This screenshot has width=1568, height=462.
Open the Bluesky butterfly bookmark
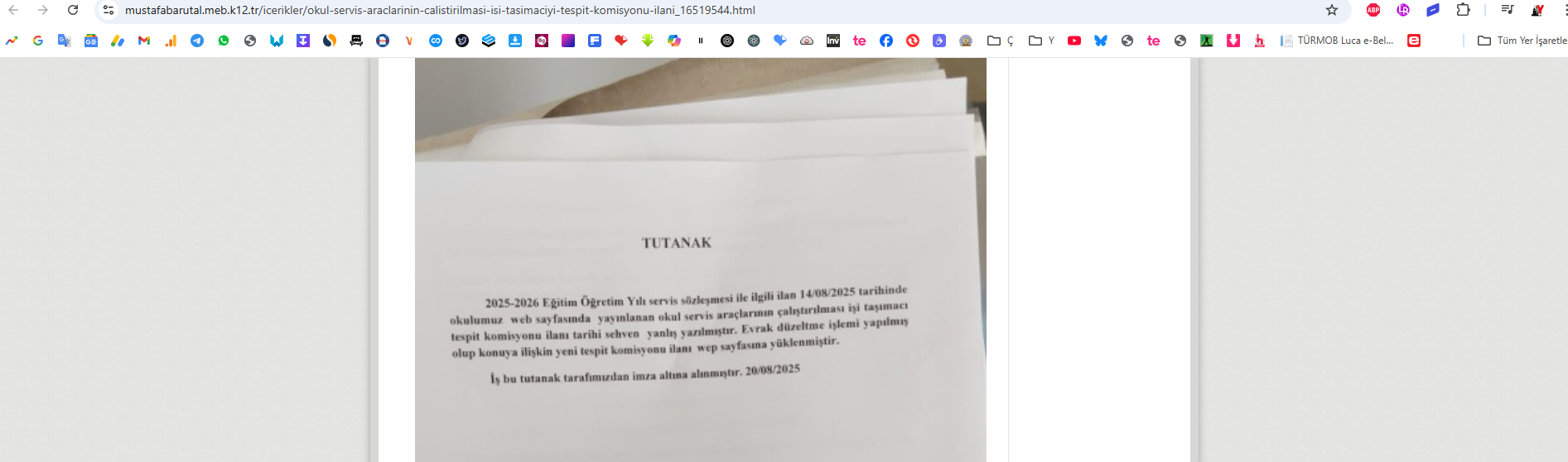pyautogui.click(x=1101, y=41)
